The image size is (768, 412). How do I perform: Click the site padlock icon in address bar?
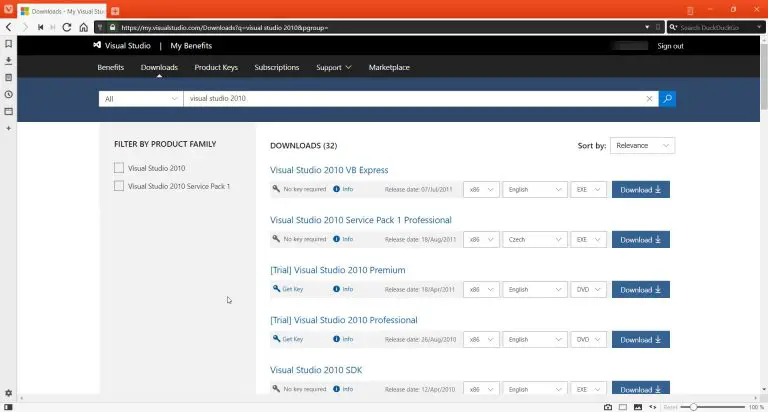pos(113,27)
